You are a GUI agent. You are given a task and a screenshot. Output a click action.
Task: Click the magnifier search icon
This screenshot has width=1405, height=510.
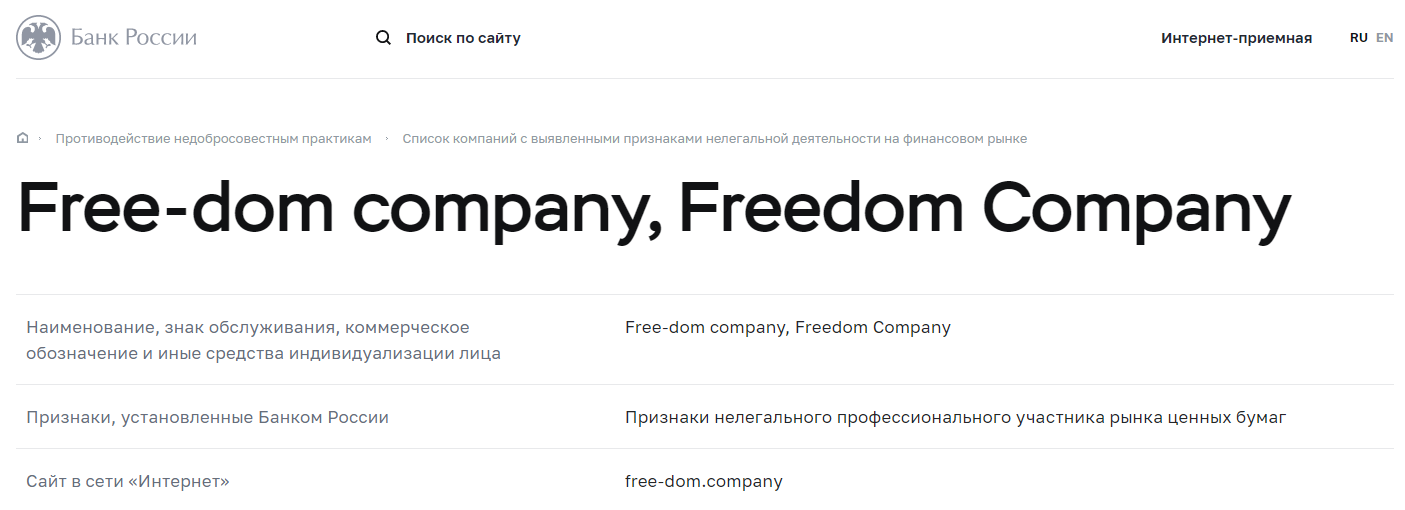coord(383,38)
